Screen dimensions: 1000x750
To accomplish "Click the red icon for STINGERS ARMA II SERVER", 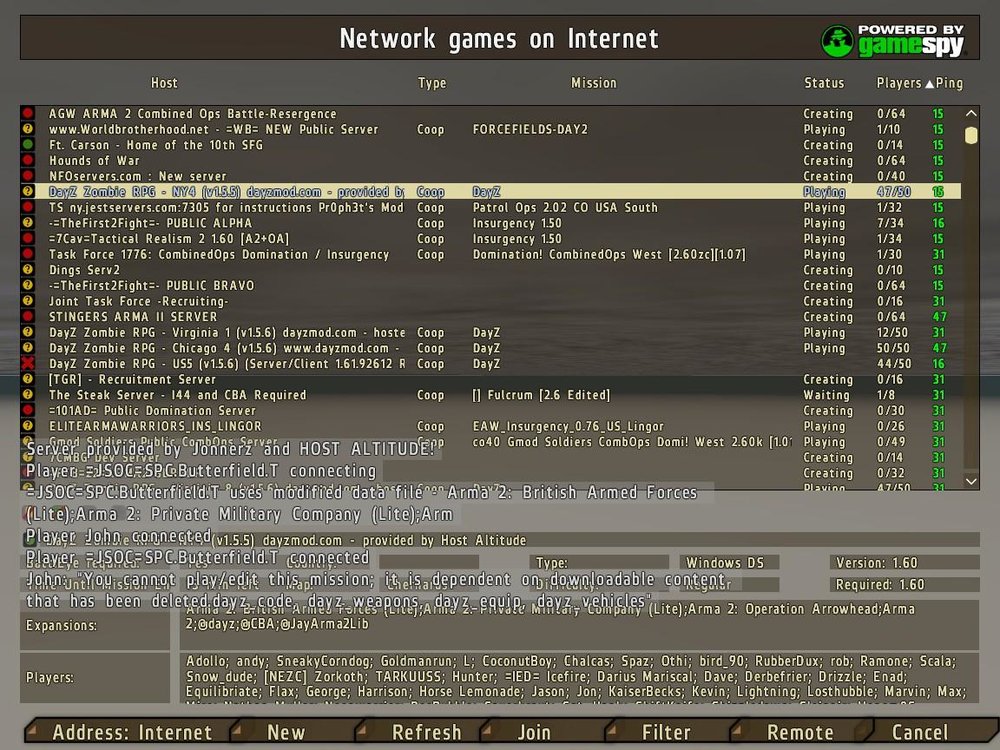I will tap(27, 316).
